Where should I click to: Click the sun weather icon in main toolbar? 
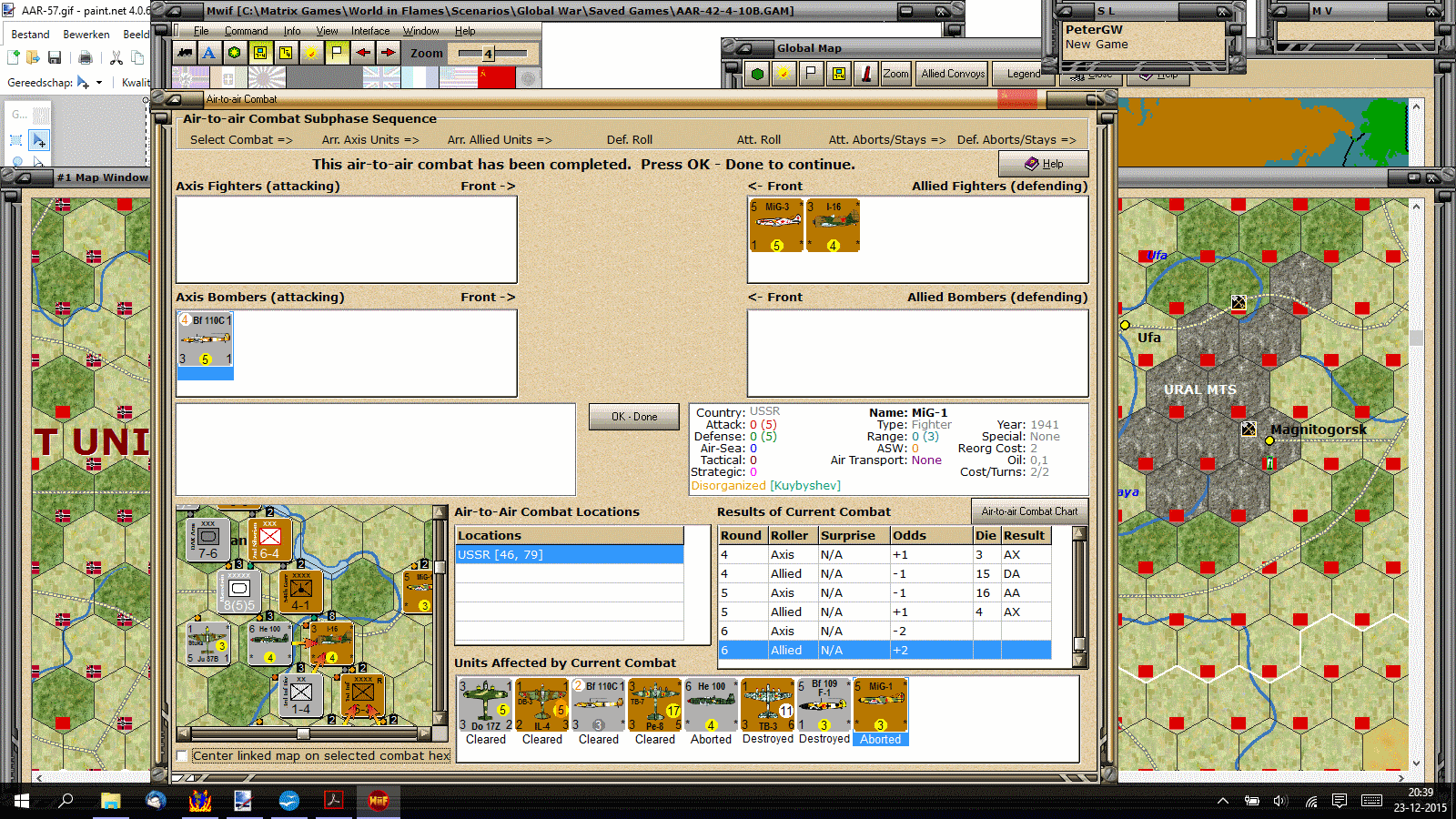[x=311, y=53]
